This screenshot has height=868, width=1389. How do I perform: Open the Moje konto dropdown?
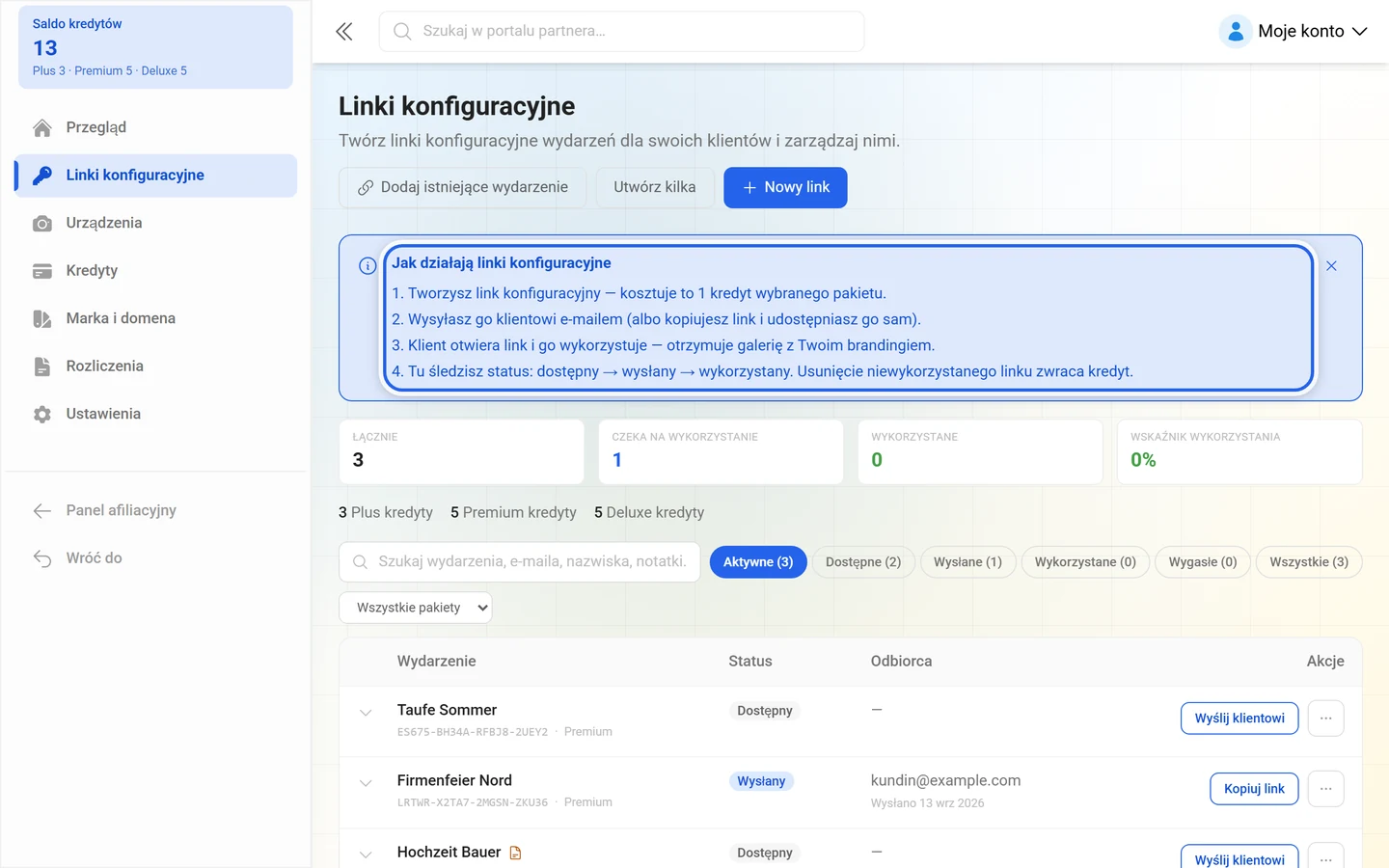1294,32
